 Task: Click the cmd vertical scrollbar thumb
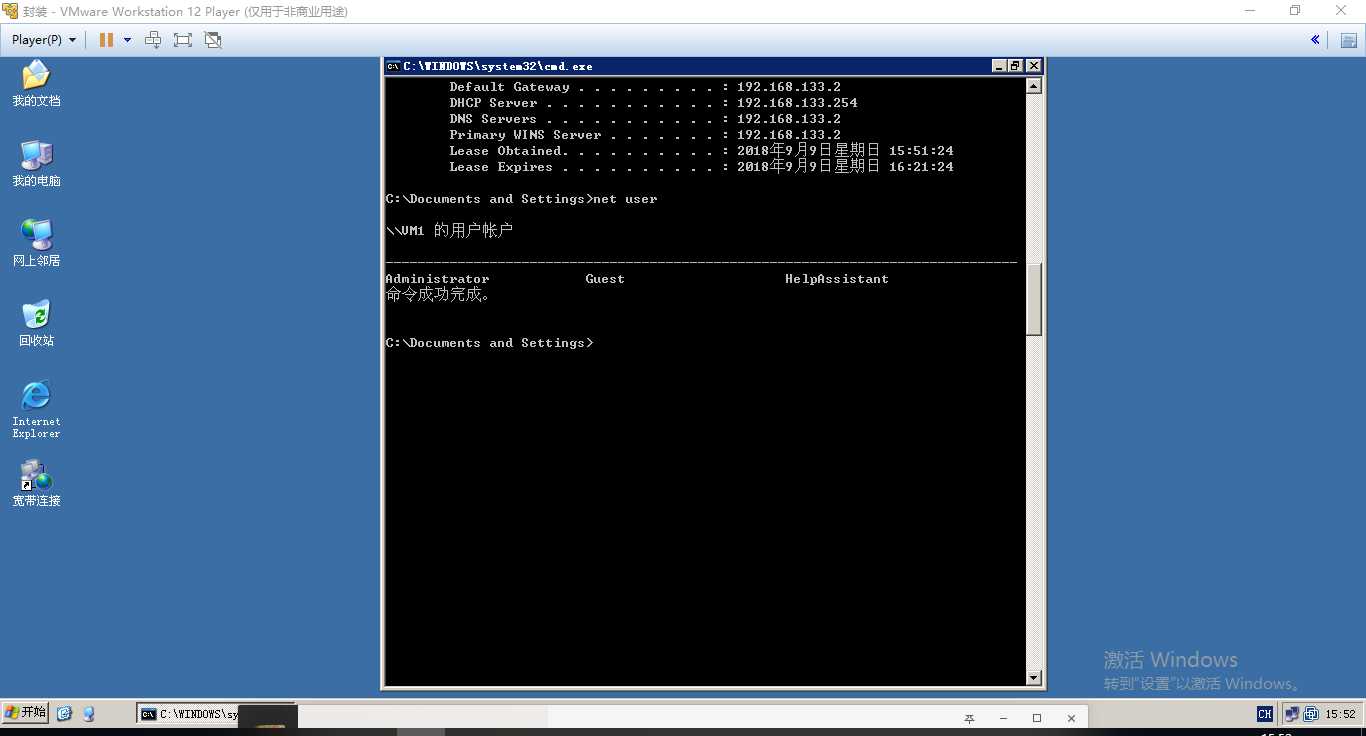point(1034,299)
